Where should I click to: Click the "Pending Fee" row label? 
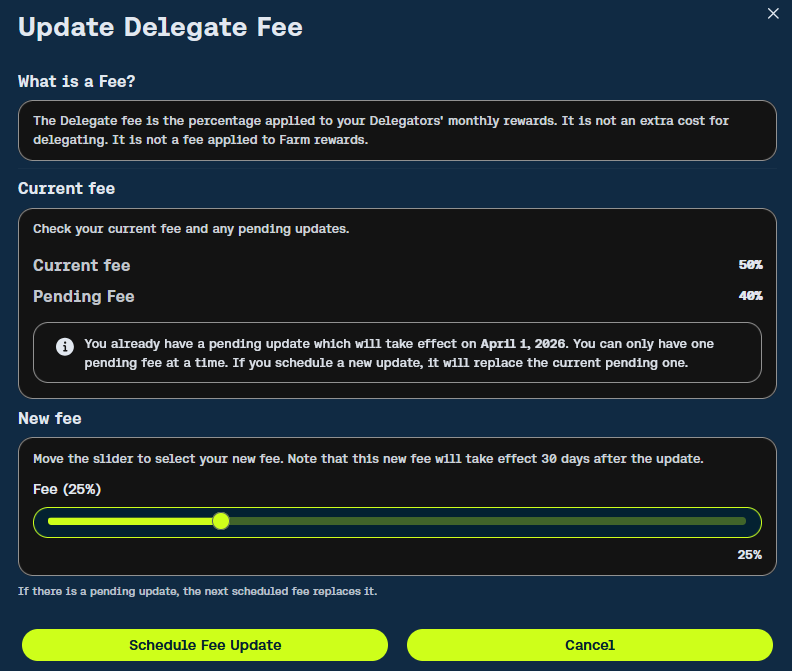tap(84, 296)
